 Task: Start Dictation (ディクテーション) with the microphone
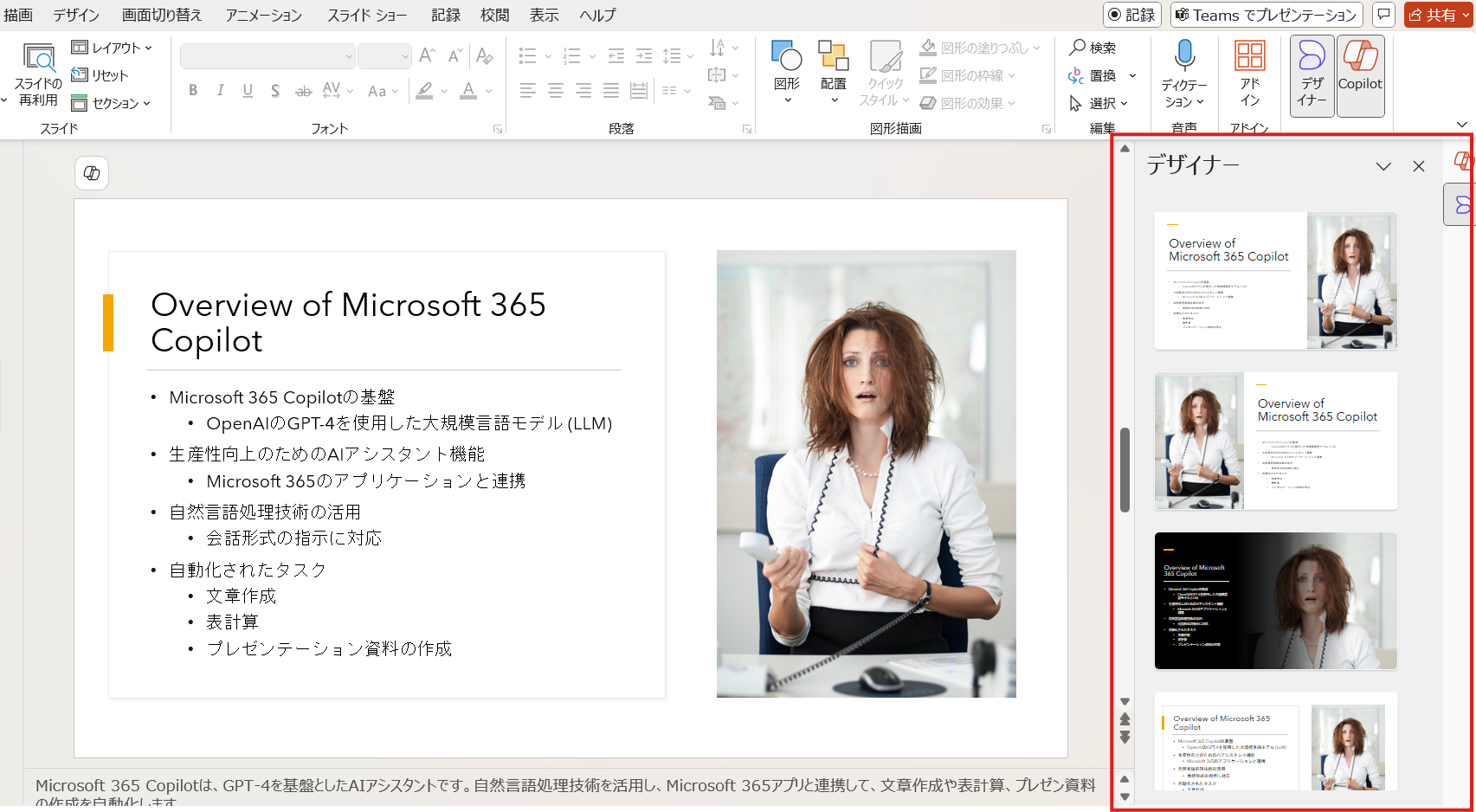point(1184,74)
